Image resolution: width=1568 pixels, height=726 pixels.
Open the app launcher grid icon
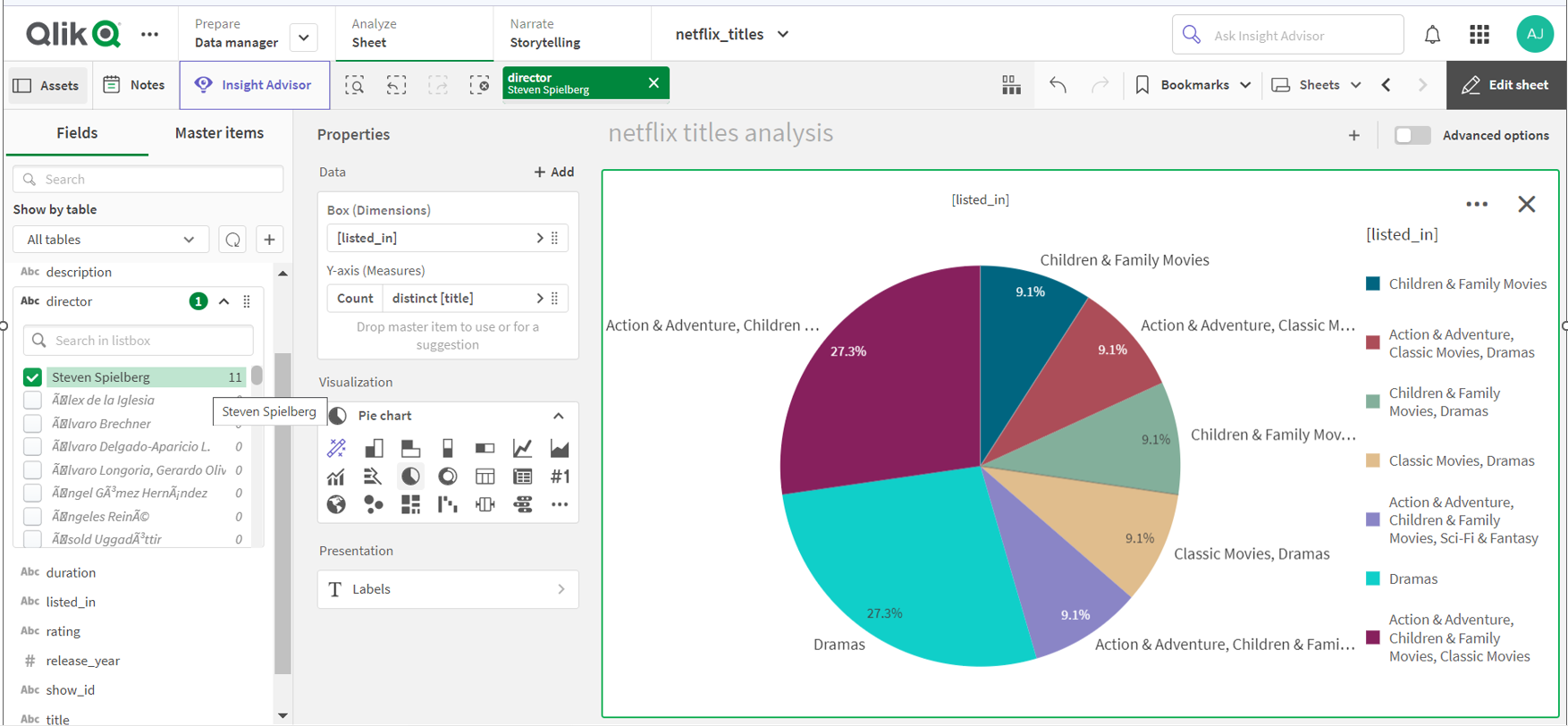tap(1479, 35)
